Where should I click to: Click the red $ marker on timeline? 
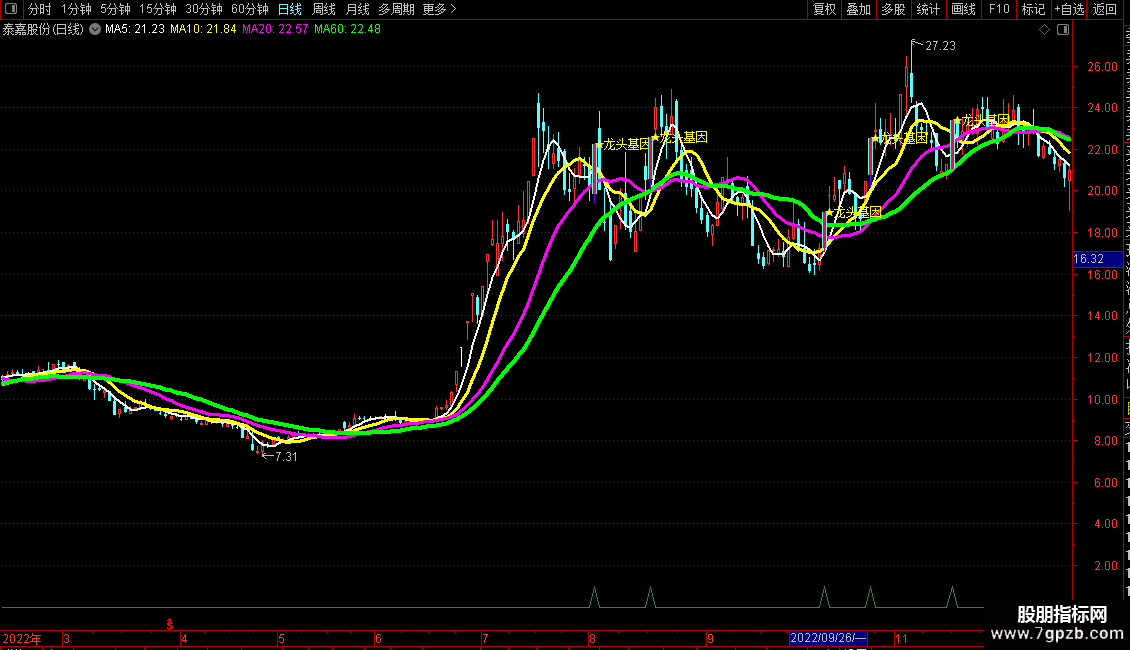[170, 624]
